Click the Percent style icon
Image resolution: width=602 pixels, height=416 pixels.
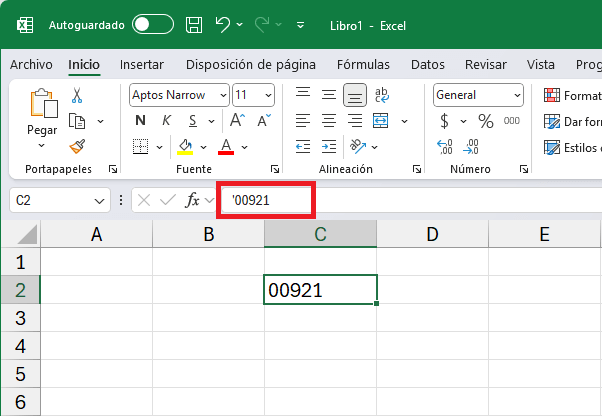(x=486, y=121)
